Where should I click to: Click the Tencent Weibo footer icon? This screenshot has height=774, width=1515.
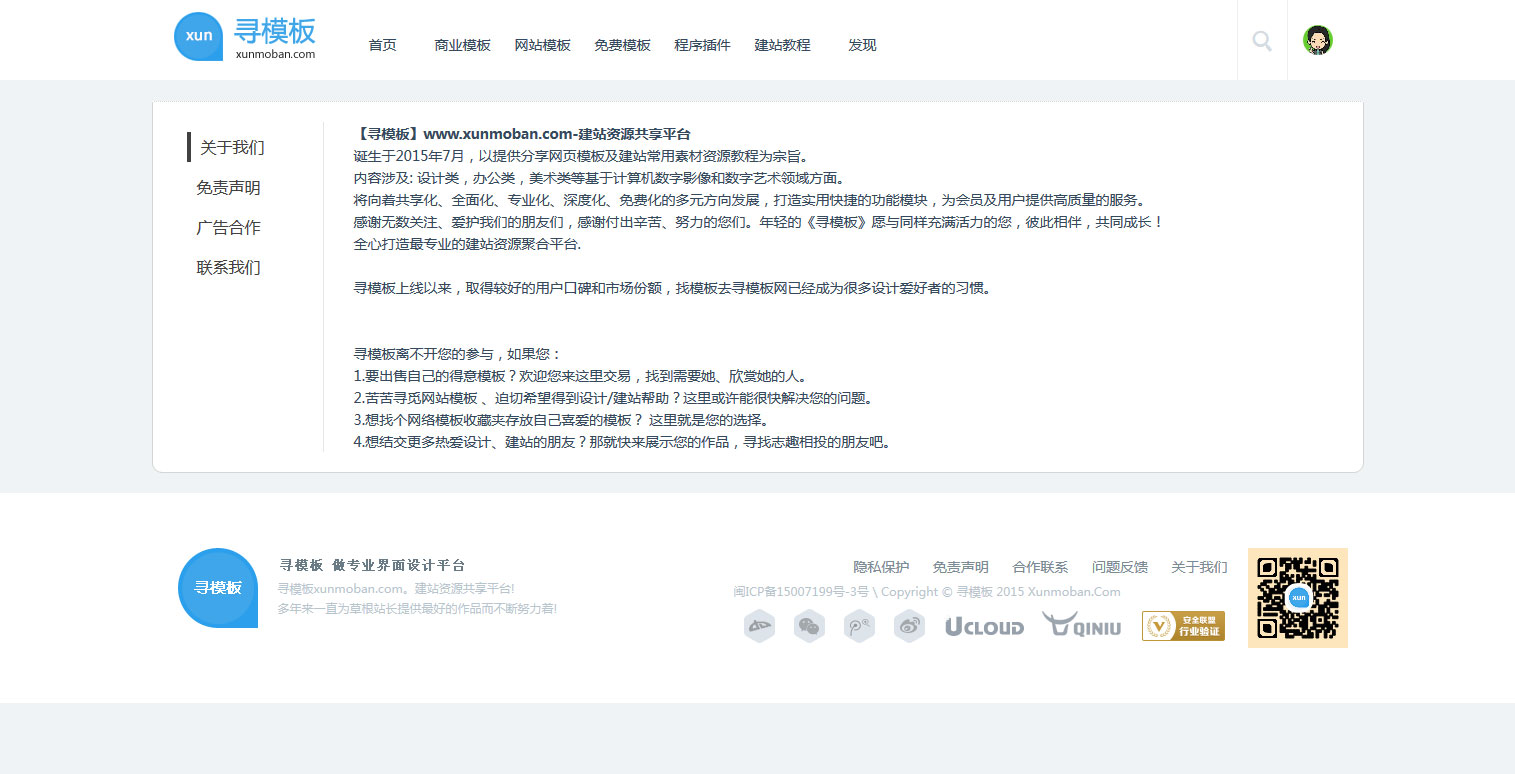click(859, 626)
